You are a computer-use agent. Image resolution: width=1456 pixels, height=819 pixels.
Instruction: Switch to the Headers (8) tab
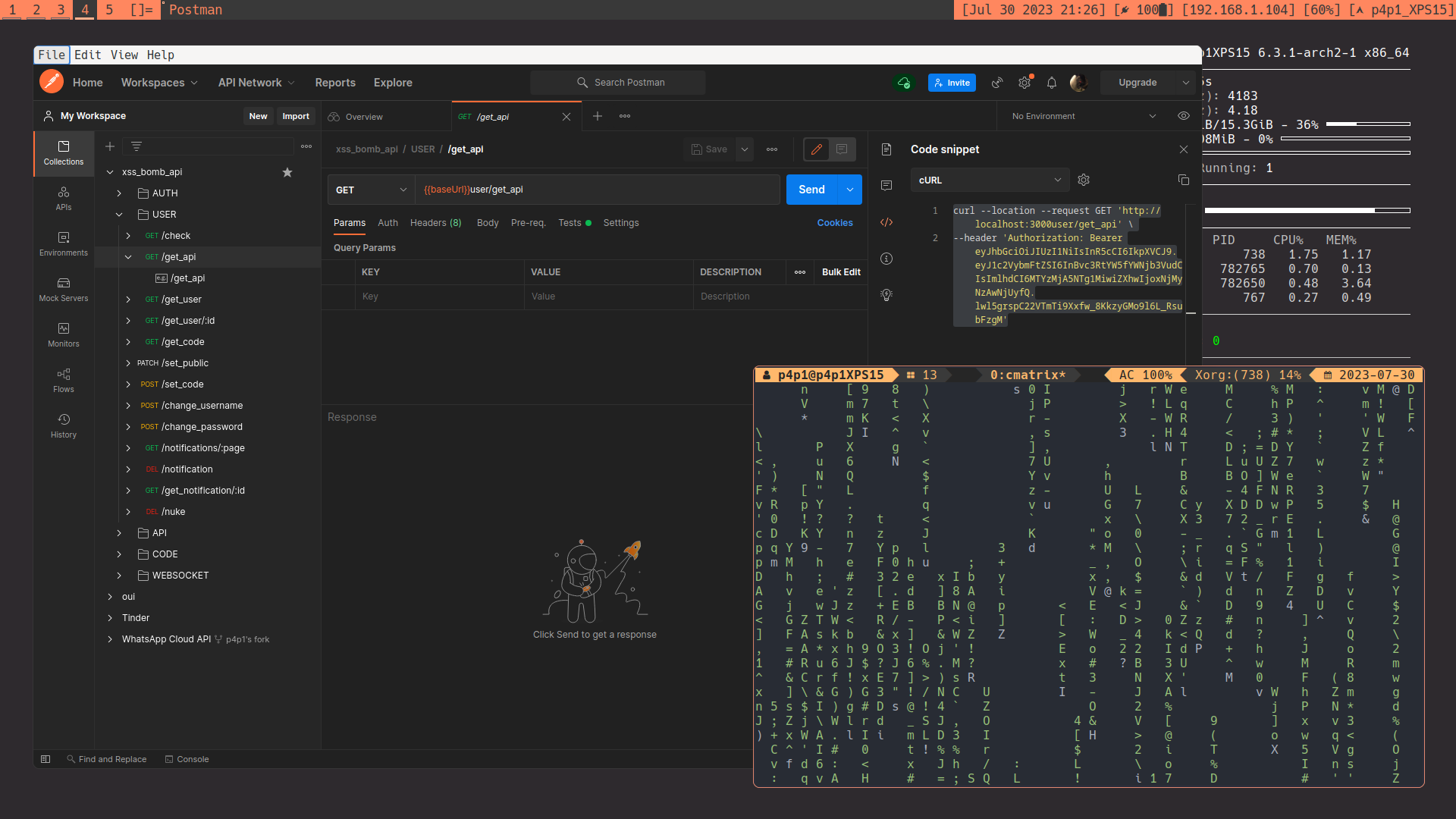pyautogui.click(x=435, y=223)
